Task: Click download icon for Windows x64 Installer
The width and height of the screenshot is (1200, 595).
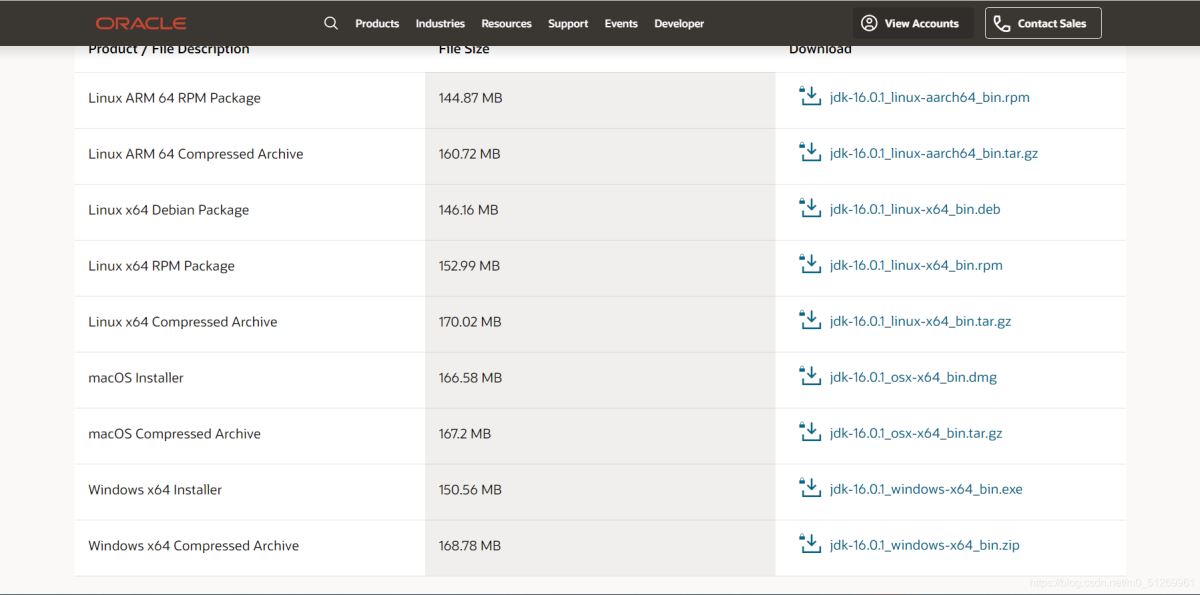Action: [x=809, y=489]
